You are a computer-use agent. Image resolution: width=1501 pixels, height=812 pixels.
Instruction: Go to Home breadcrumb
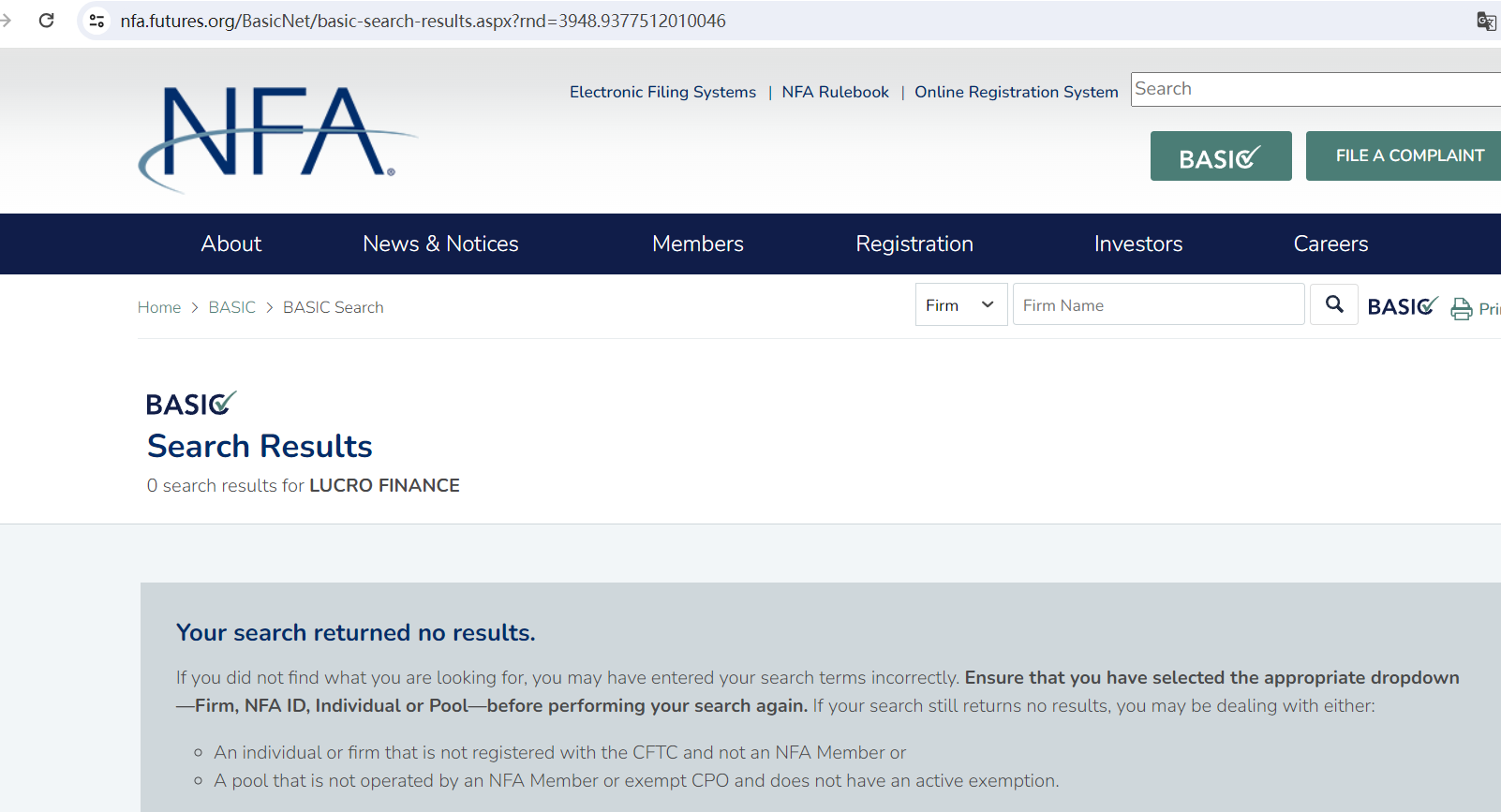pos(159,307)
